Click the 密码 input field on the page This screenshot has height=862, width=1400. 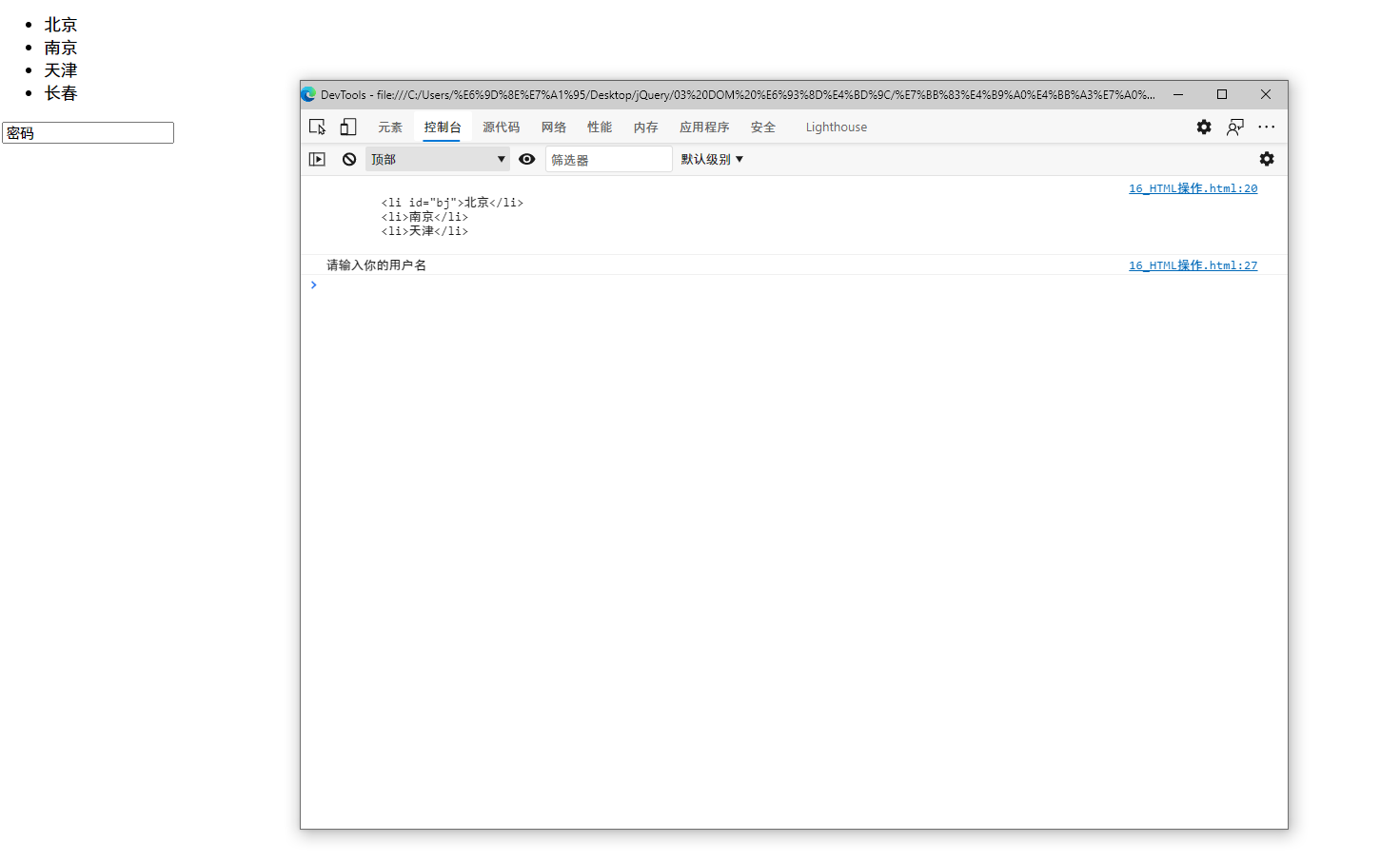click(88, 133)
